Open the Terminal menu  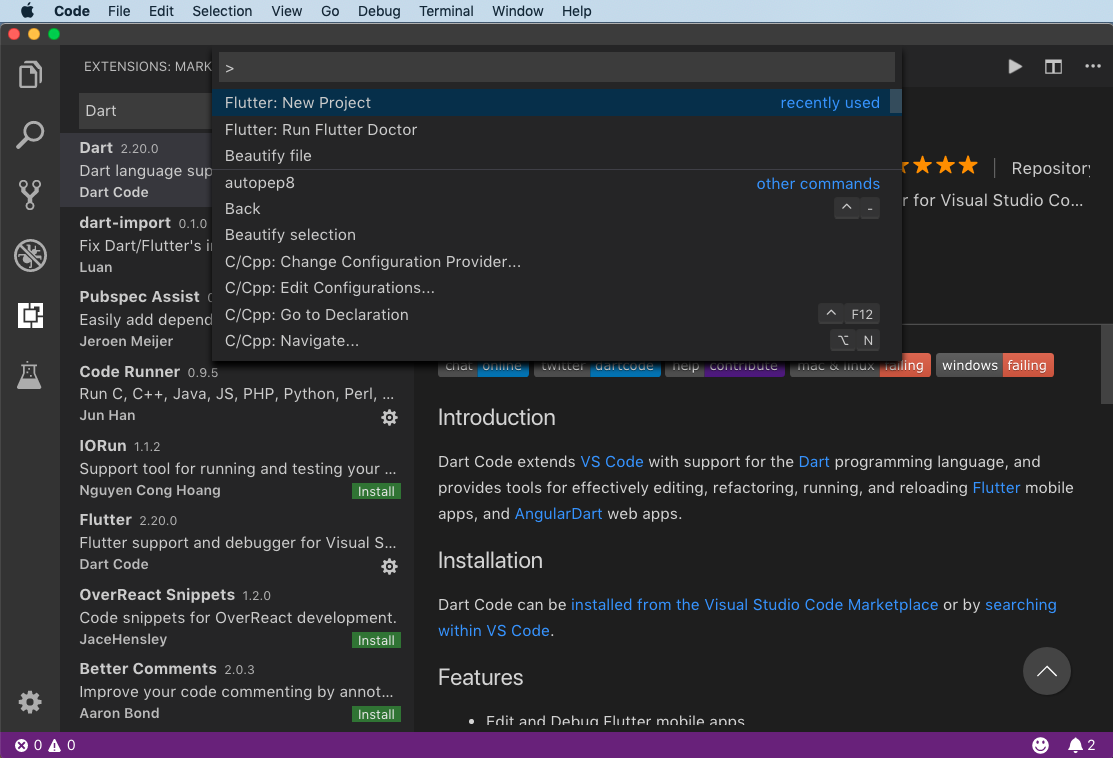coord(446,11)
